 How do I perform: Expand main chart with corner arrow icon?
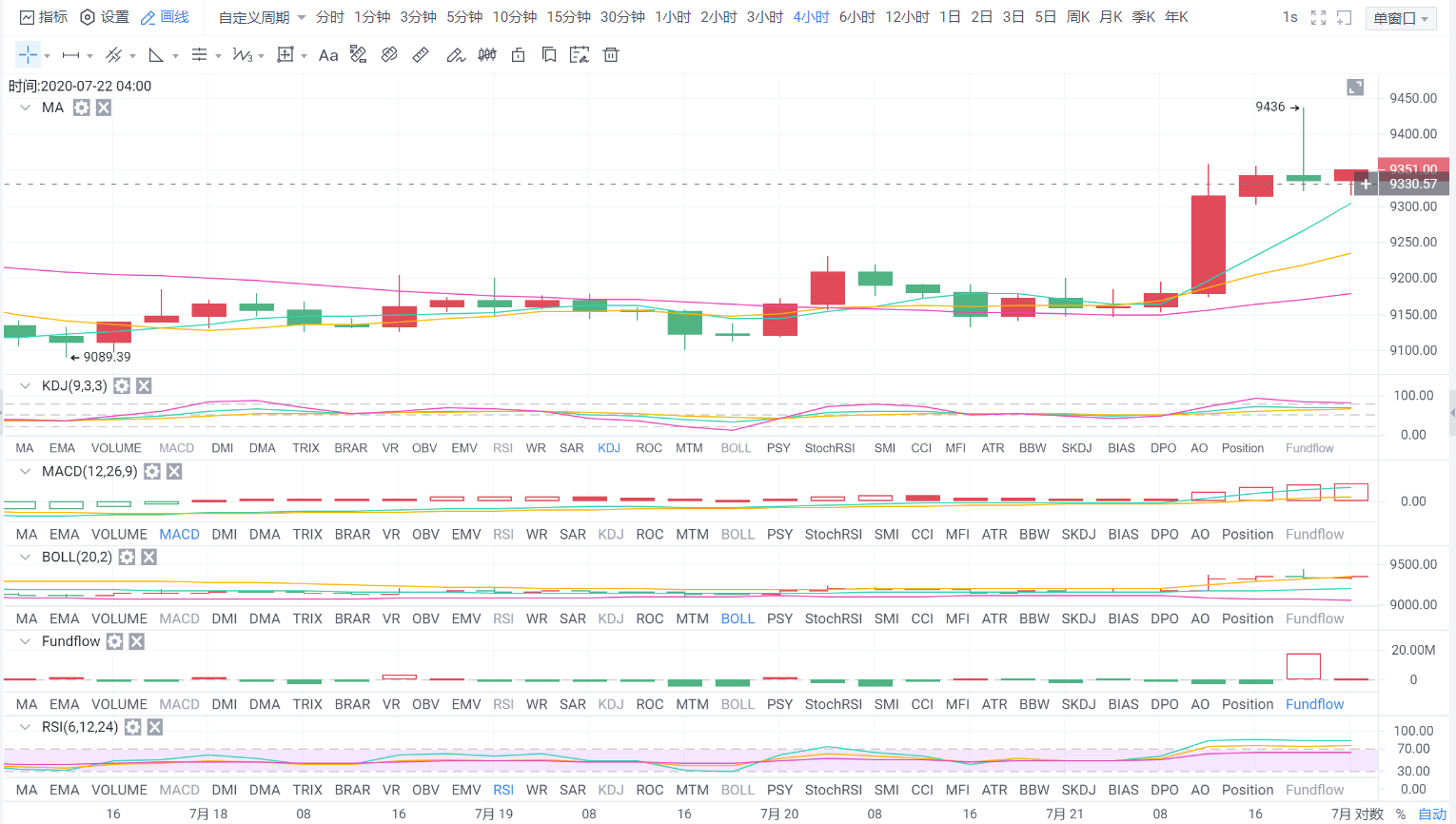pos(1355,88)
